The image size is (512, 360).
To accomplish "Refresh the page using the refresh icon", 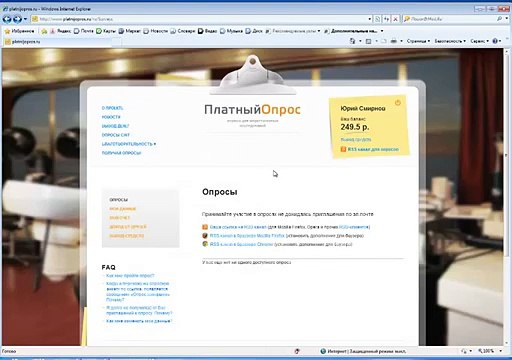I will click(386, 19).
